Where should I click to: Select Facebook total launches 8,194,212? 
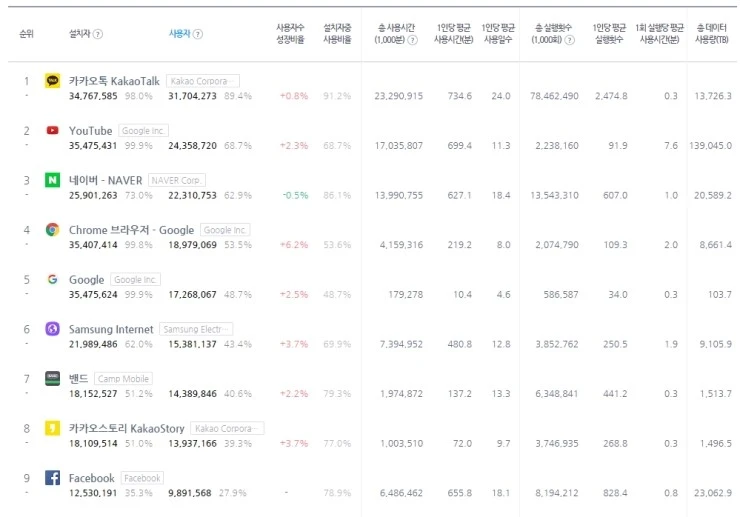pos(557,493)
